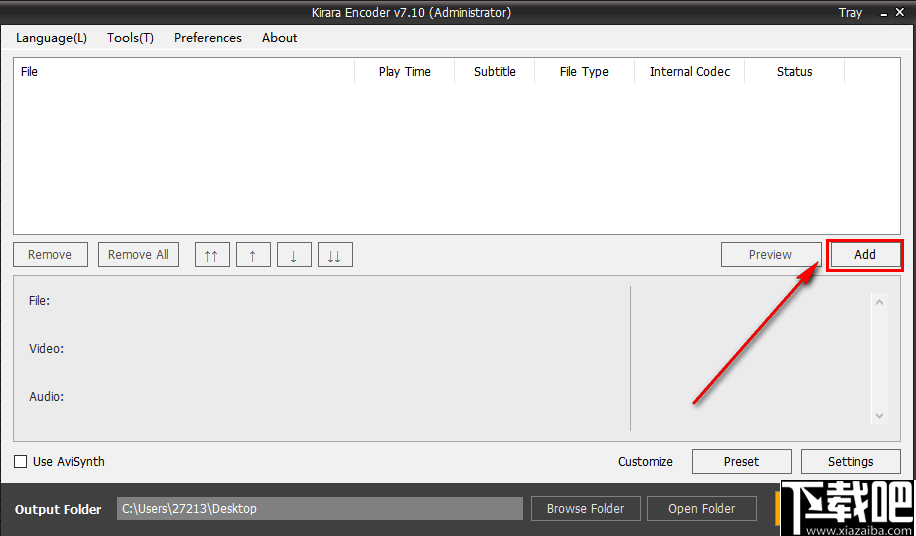Click the File Type column header
This screenshot has width=916, height=536.
[x=584, y=71]
